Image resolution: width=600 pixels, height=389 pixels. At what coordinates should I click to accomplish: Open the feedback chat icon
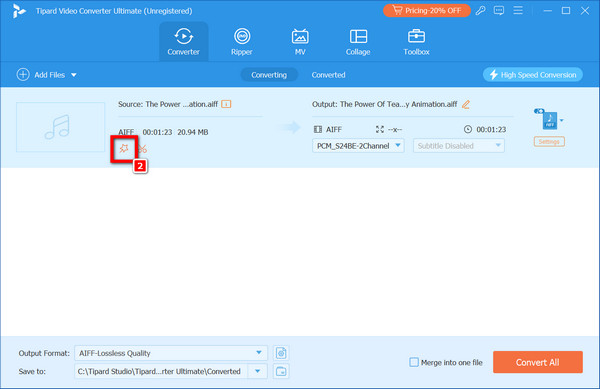tap(499, 11)
